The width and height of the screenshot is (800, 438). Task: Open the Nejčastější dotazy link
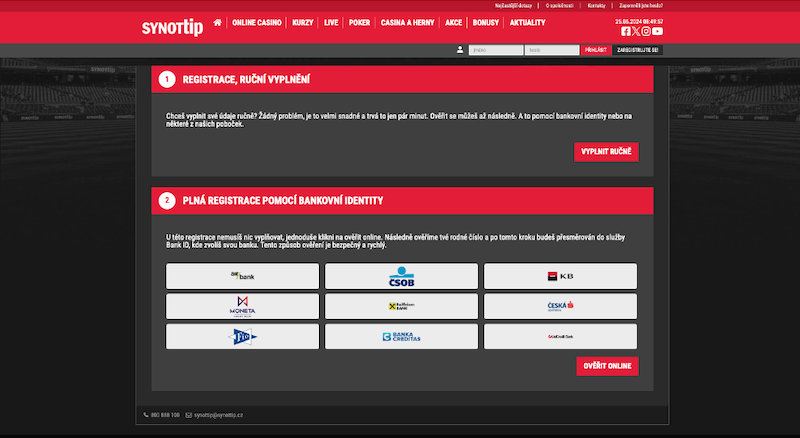(x=513, y=6)
